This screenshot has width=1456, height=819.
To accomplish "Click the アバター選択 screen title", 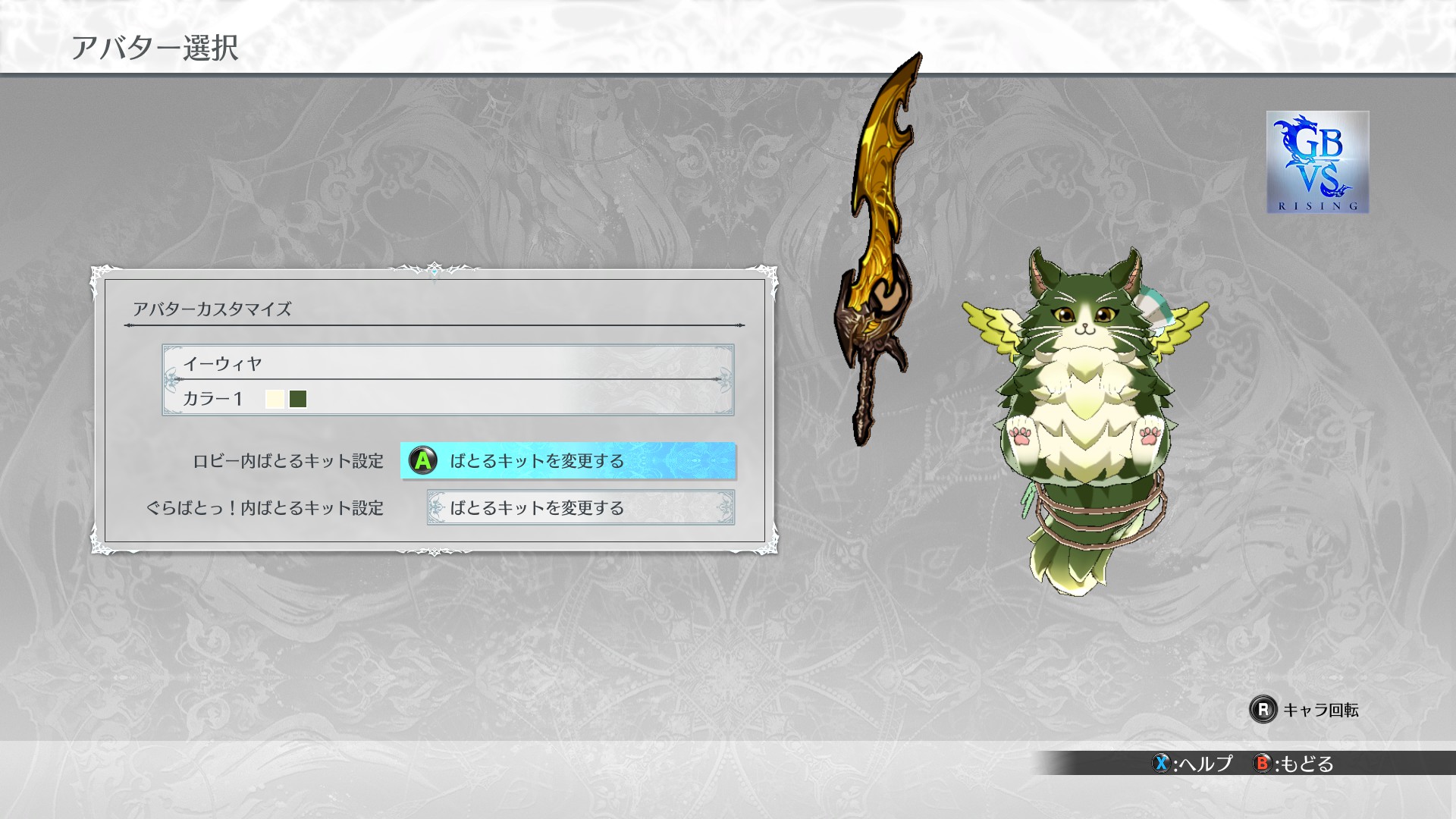I will pyautogui.click(x=155, y=48).
